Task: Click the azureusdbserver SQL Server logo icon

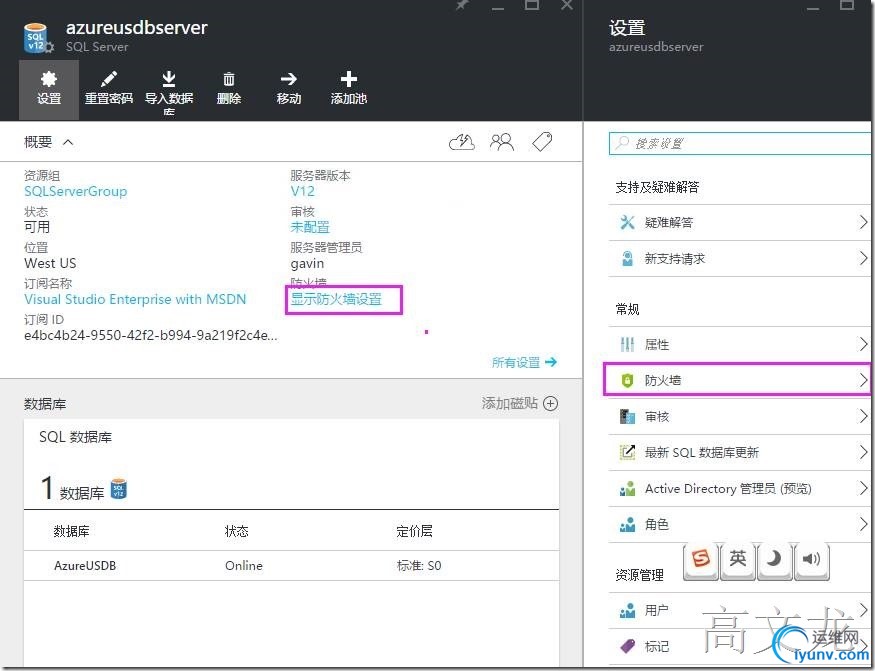Action: pyautogui.click(x=38, y=38)
